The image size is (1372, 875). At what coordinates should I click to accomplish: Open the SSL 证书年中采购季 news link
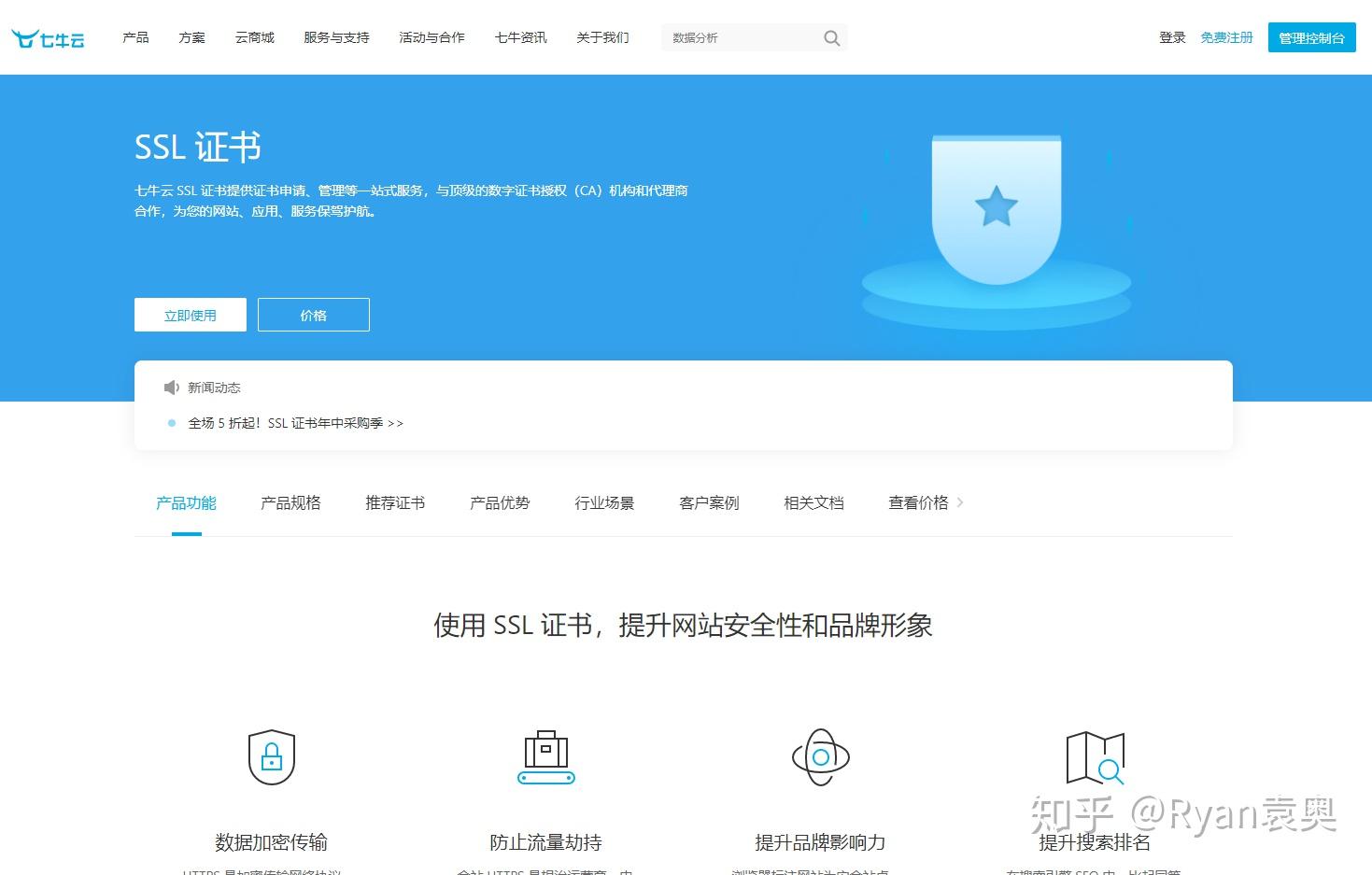[295, 423]
